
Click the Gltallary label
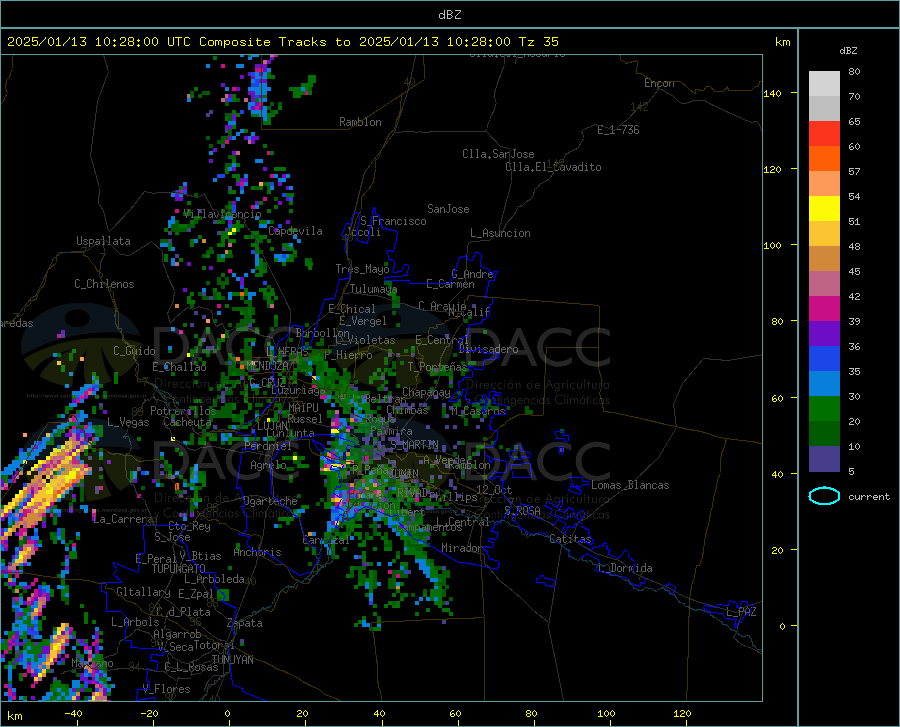[x=143, y=592]
